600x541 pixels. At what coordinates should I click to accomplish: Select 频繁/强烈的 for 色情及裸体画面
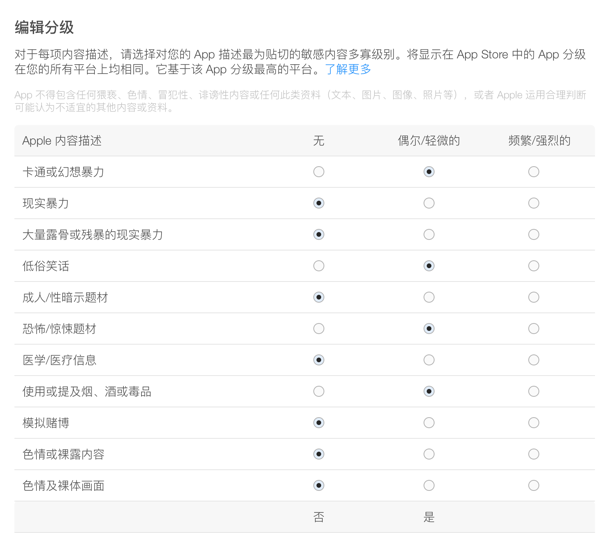point(534,486)
